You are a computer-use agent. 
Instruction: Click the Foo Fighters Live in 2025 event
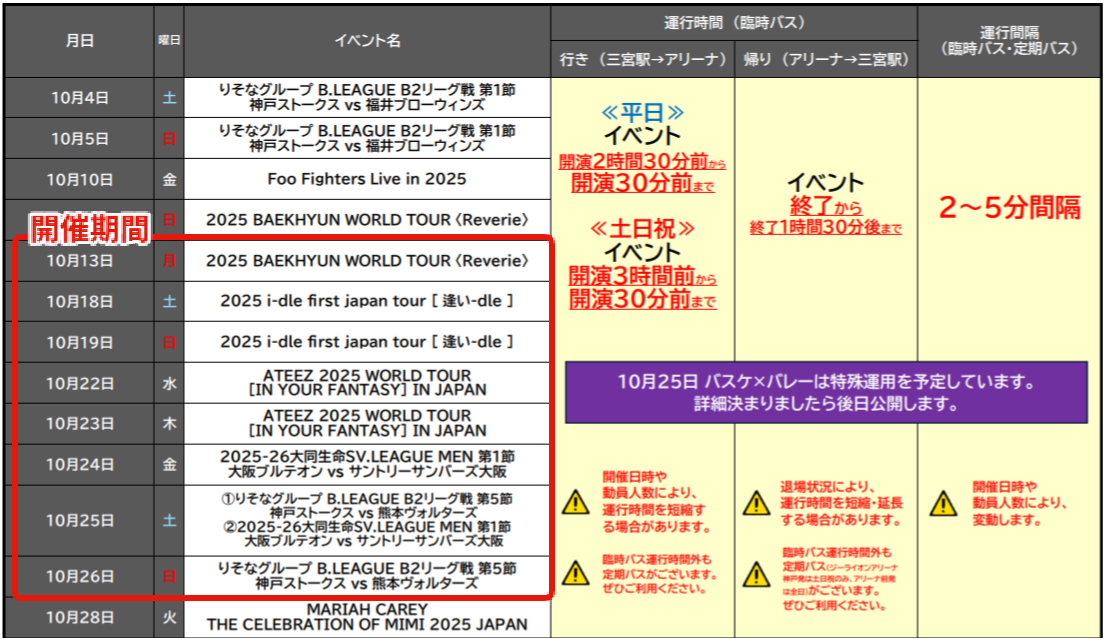367,179
